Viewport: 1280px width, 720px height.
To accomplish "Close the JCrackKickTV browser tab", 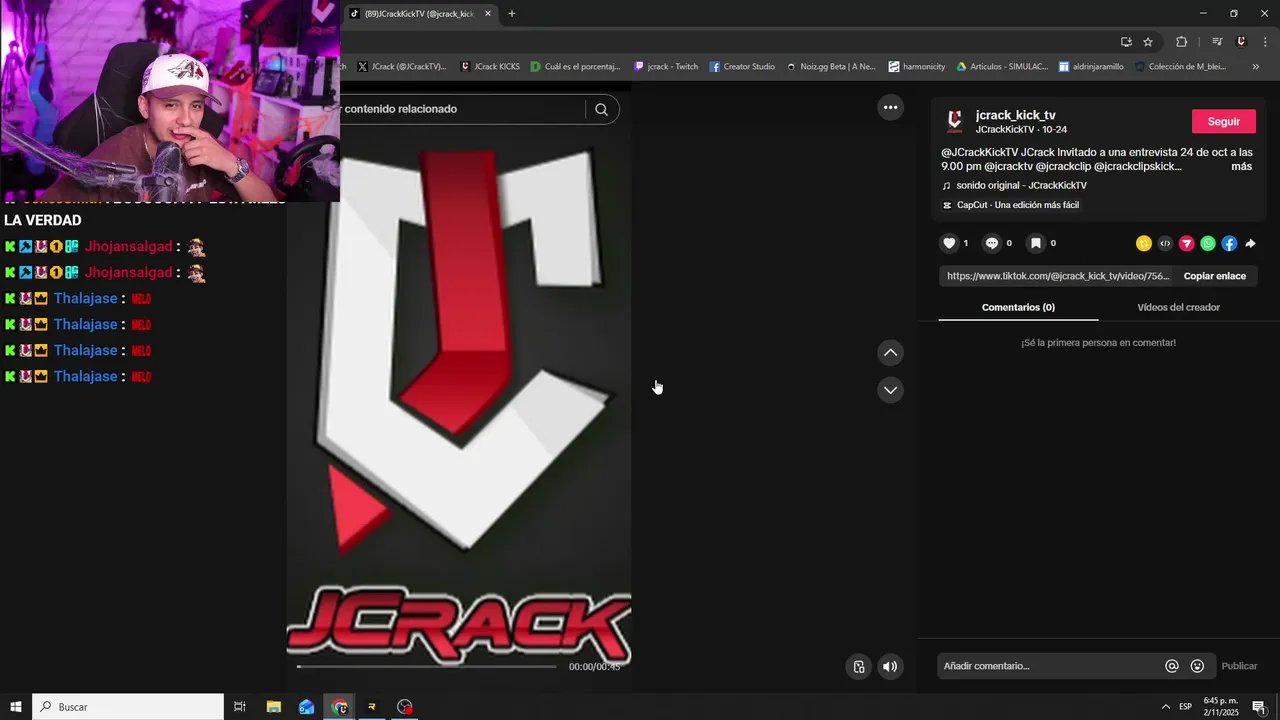I will point(488,14).
